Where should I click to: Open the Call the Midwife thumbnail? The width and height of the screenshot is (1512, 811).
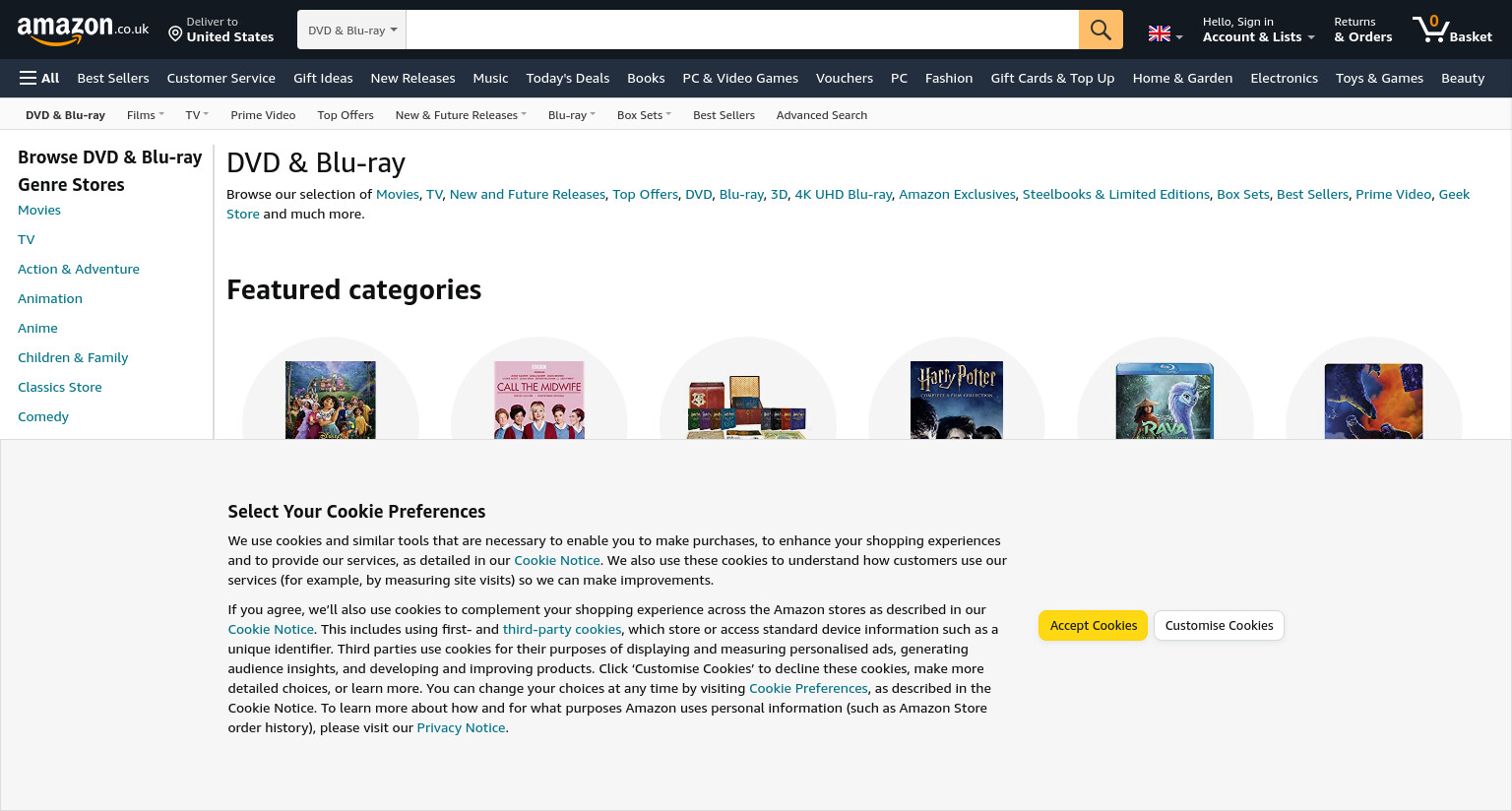click(x=539, y=400)
